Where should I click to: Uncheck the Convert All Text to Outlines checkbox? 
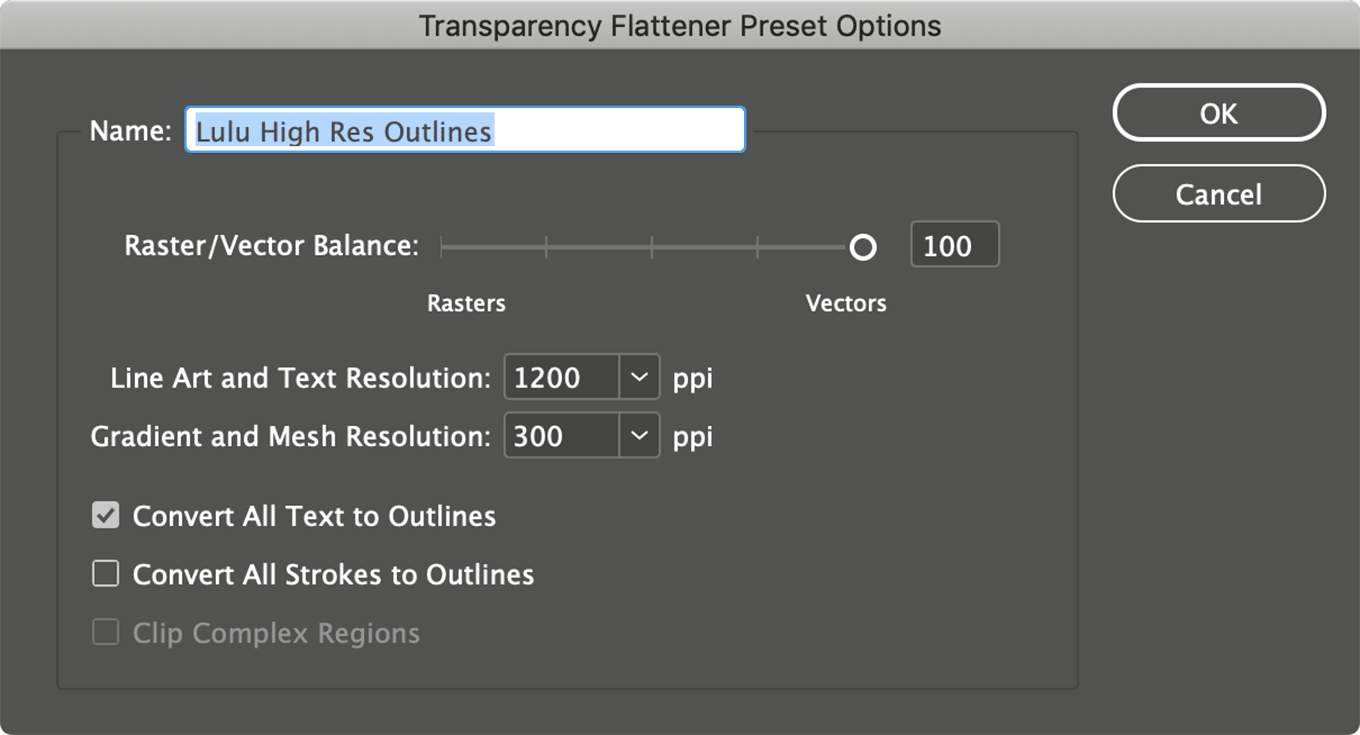coord(106,516)
